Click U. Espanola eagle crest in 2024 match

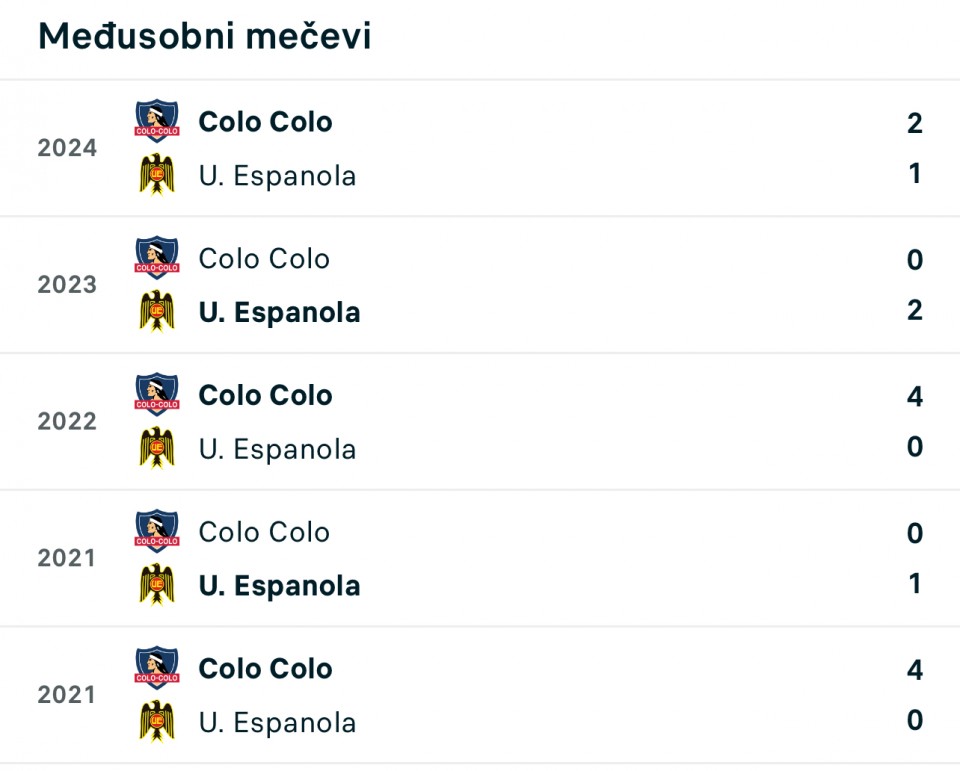(157, 175)
